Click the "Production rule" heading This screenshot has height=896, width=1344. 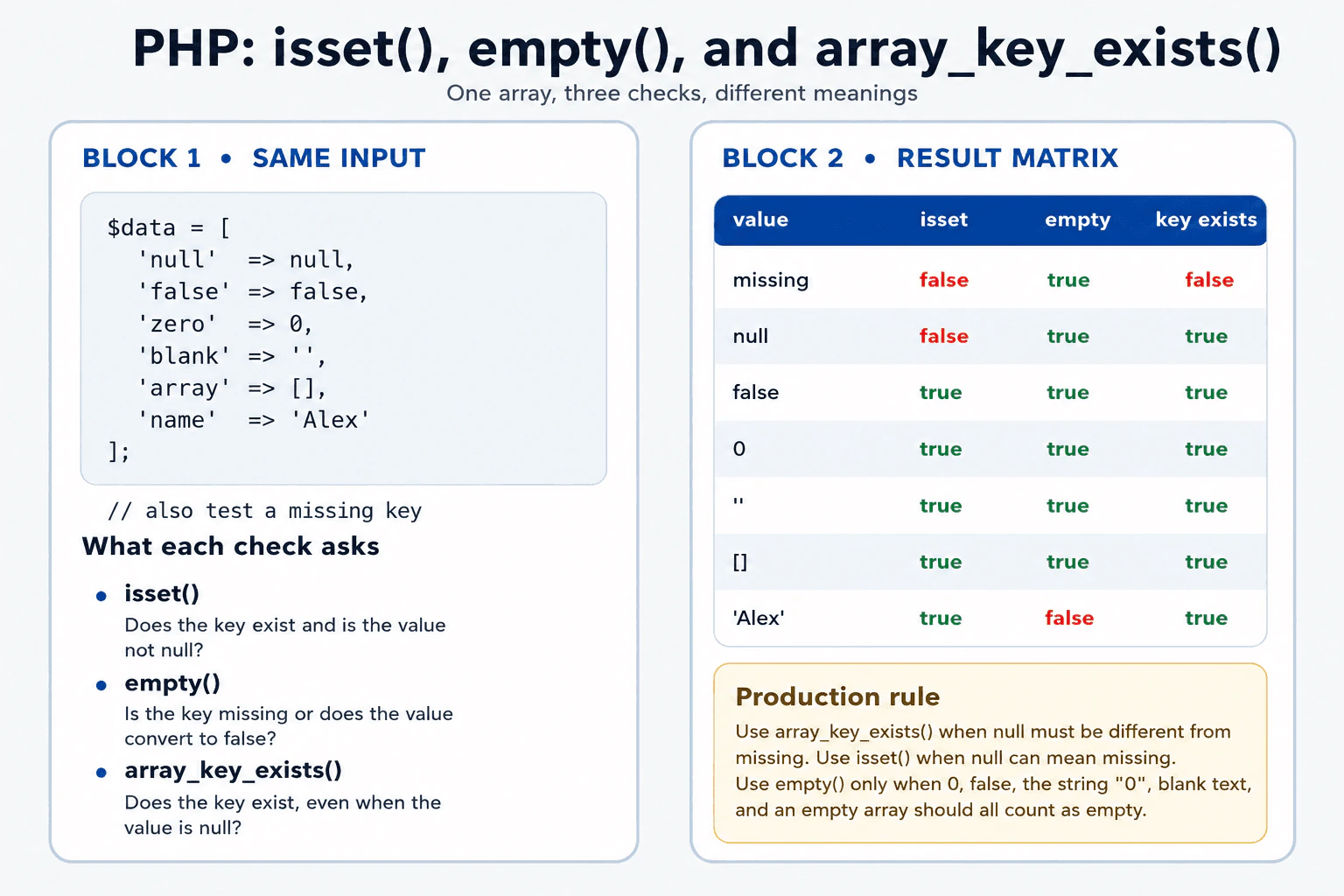click(837, 696)
